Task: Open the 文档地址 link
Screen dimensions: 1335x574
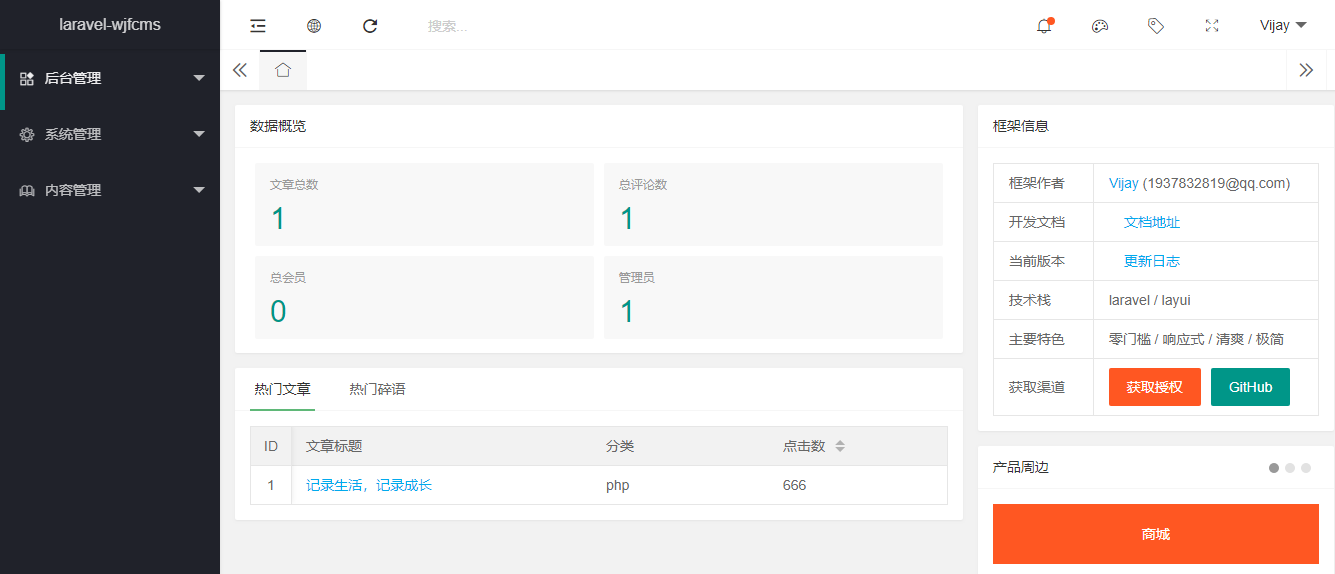Action: click(x=1152, y=222)
